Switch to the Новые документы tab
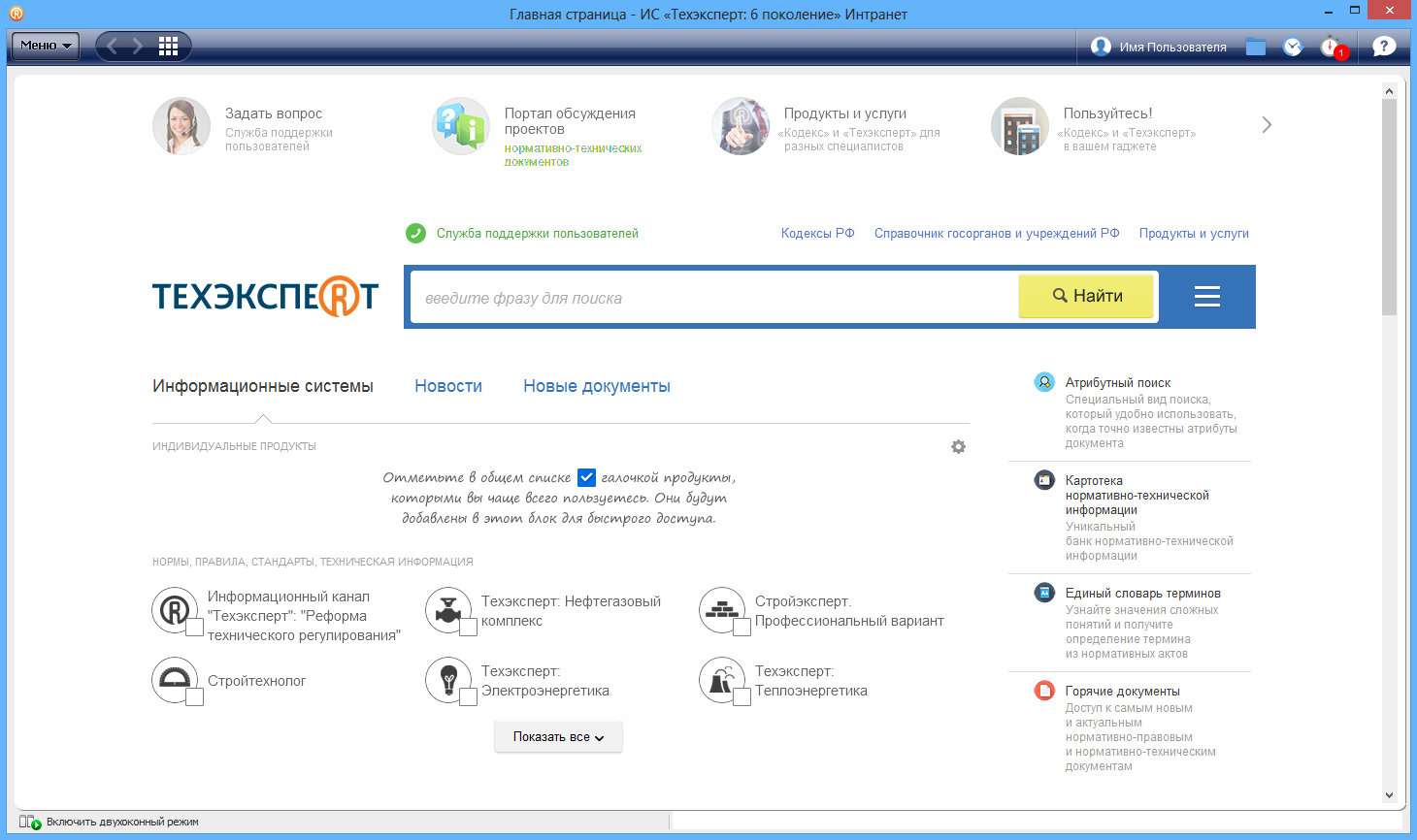Screen dimensions: 1417x840 (597, 386)
